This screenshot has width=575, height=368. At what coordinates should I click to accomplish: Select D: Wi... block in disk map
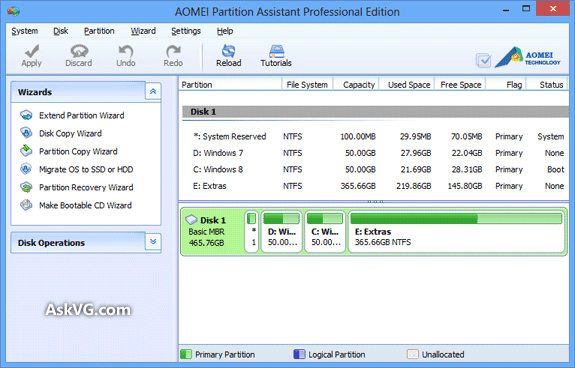282,232
